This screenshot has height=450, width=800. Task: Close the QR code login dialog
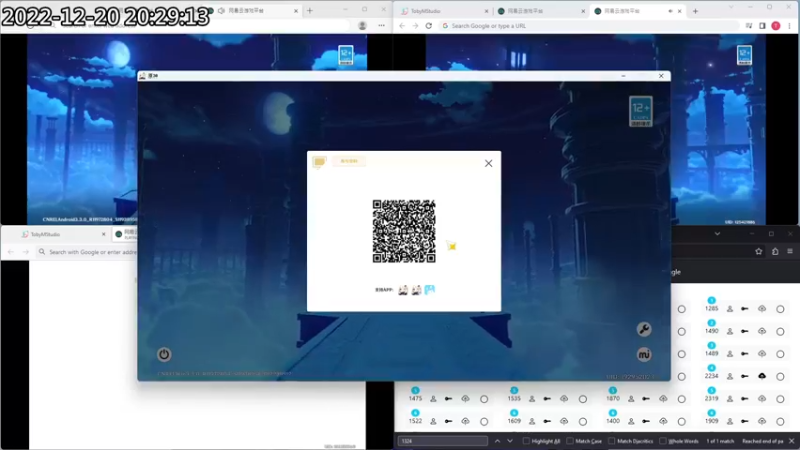tap(488, 163)
